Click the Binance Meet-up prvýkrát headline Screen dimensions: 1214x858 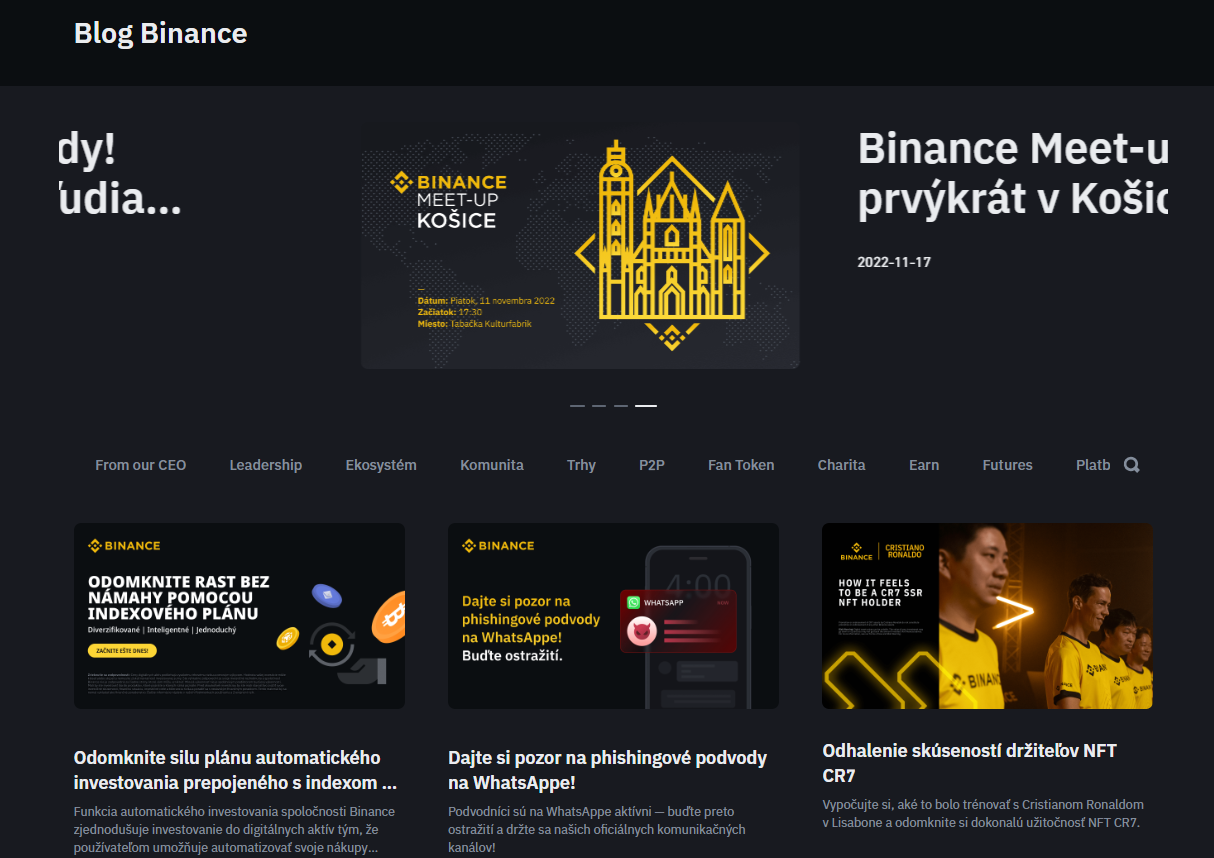click(x=1013, y=175)
